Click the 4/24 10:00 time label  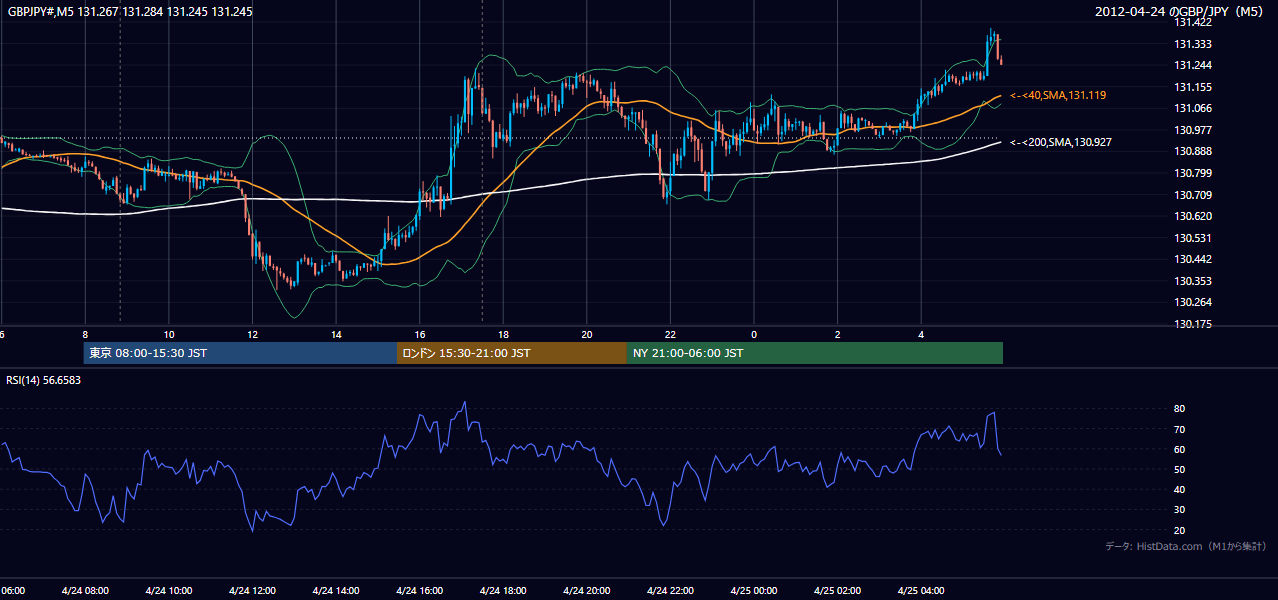168,591
